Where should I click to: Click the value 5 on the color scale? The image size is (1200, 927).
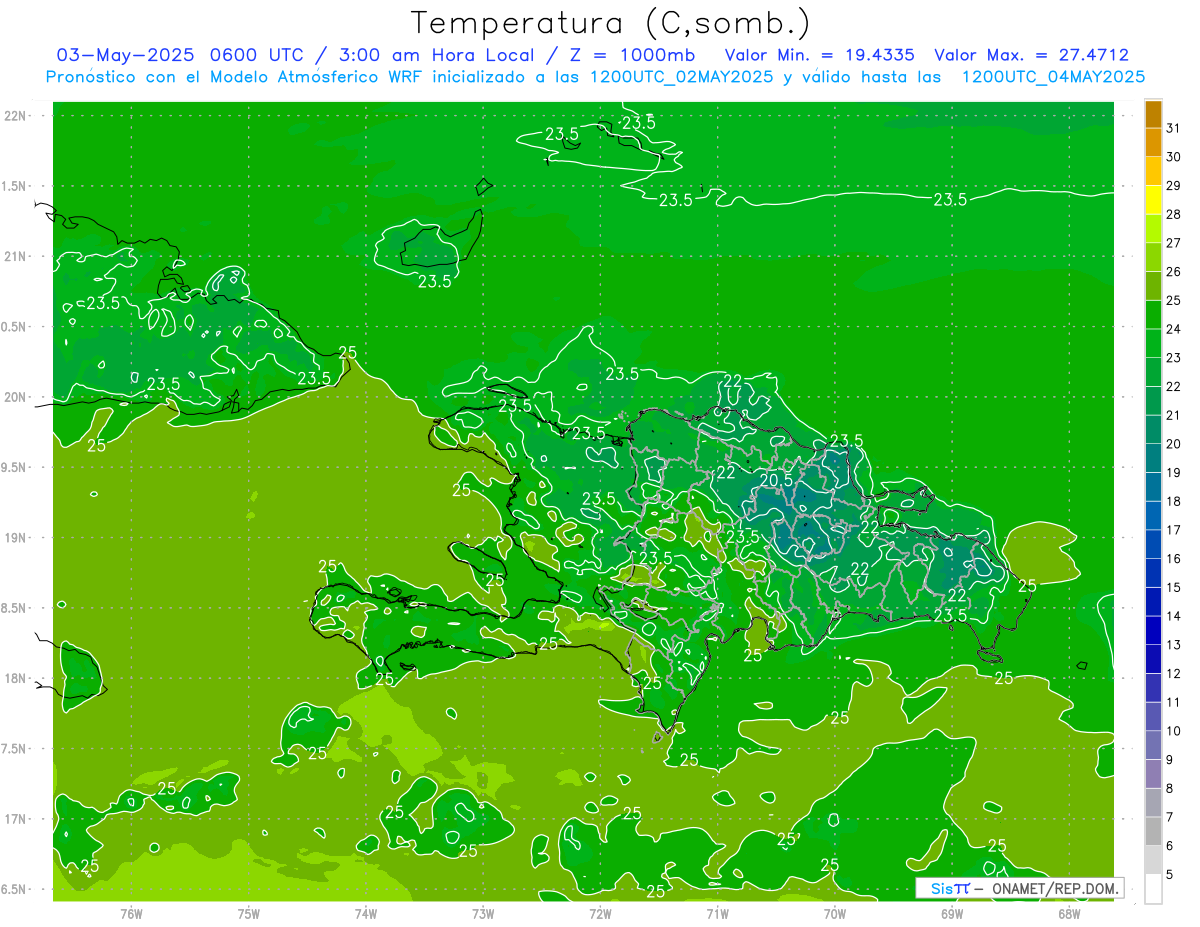pyautogui.click(x=1170, y=875)
